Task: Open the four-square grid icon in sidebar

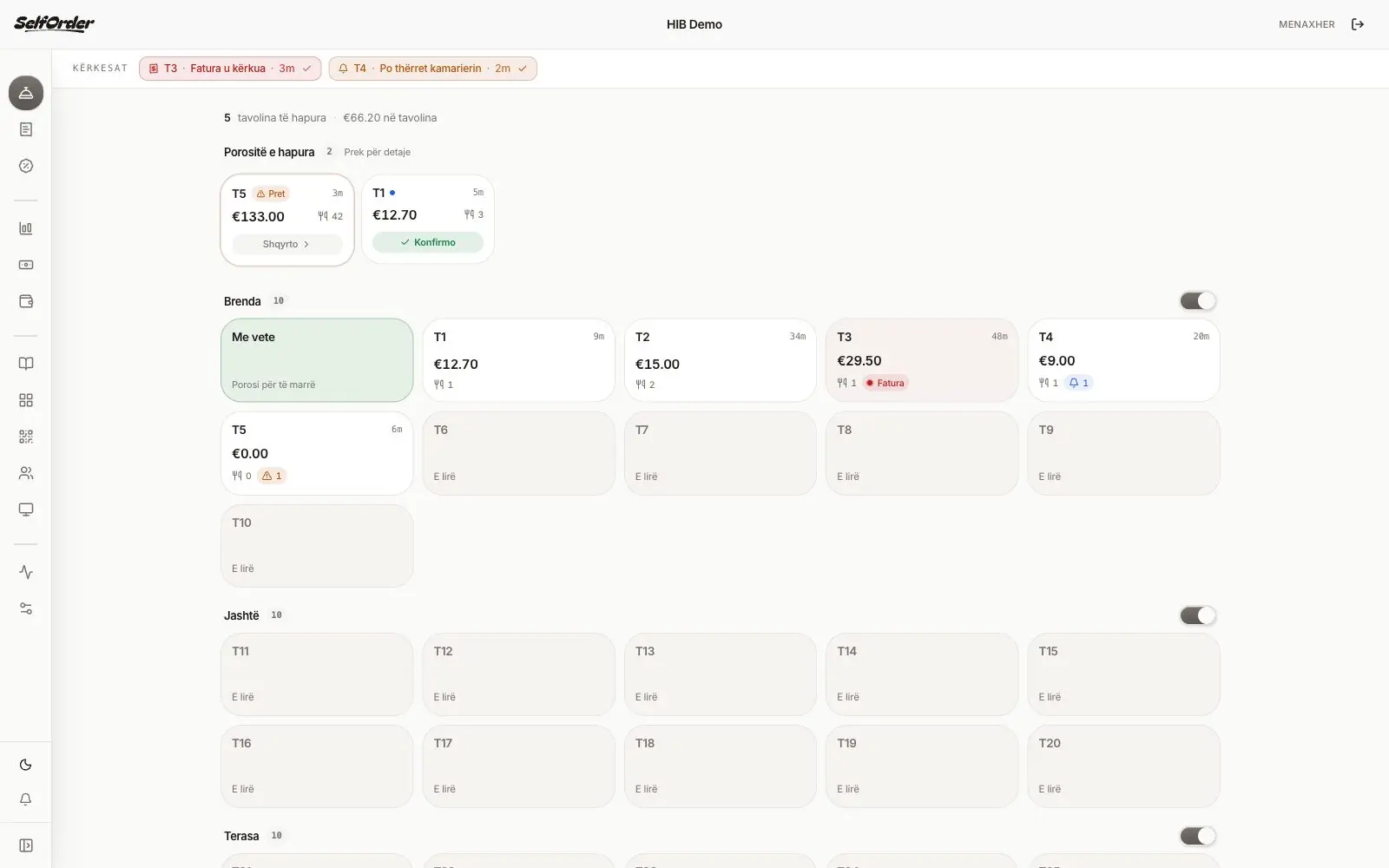Action: (x=26, y=400)
